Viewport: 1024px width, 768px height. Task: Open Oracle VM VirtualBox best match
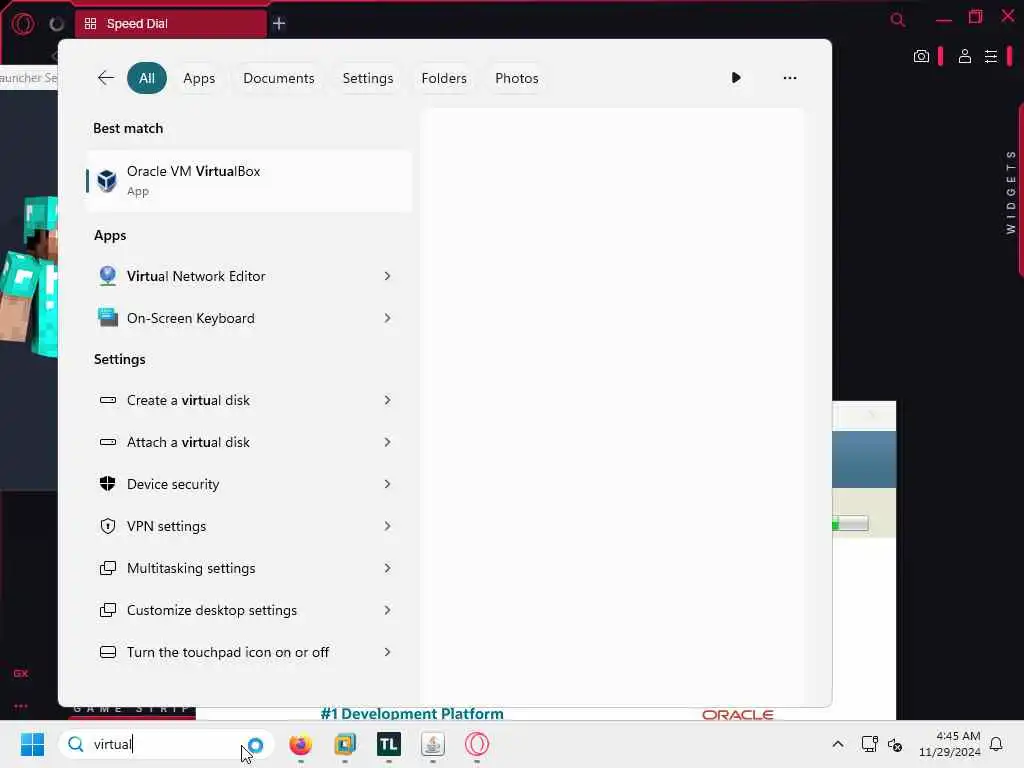(249, 181)
